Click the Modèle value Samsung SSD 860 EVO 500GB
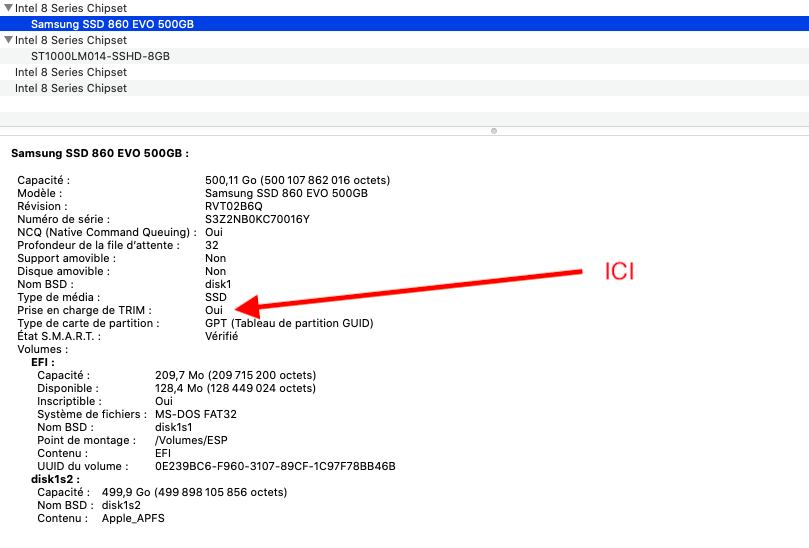Screen dimensions: 809x548 [x=286, y=193]
